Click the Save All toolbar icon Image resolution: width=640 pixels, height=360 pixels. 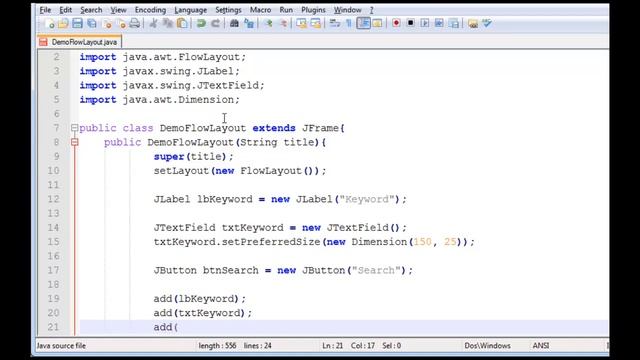point(92,23)
